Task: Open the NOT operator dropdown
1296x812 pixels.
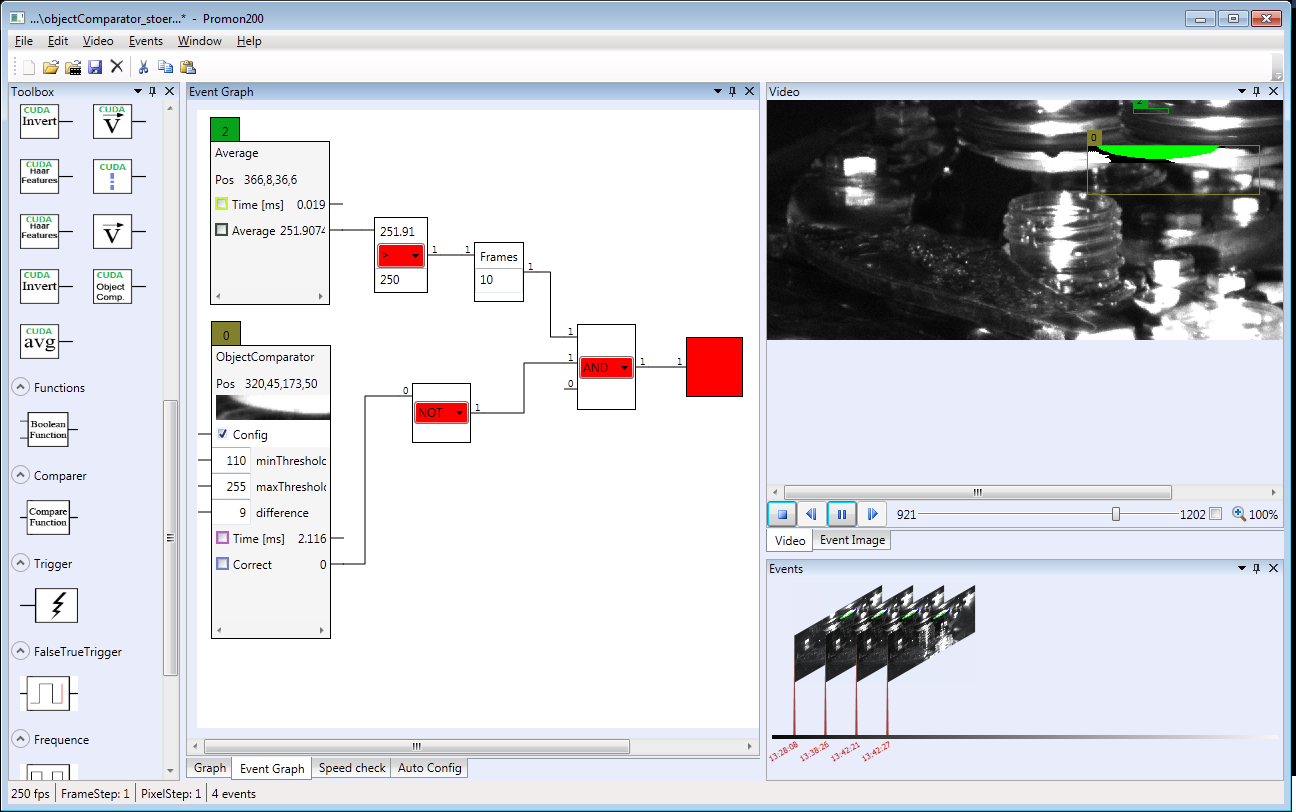Action: pyautogui.click(x=459, y=413)
